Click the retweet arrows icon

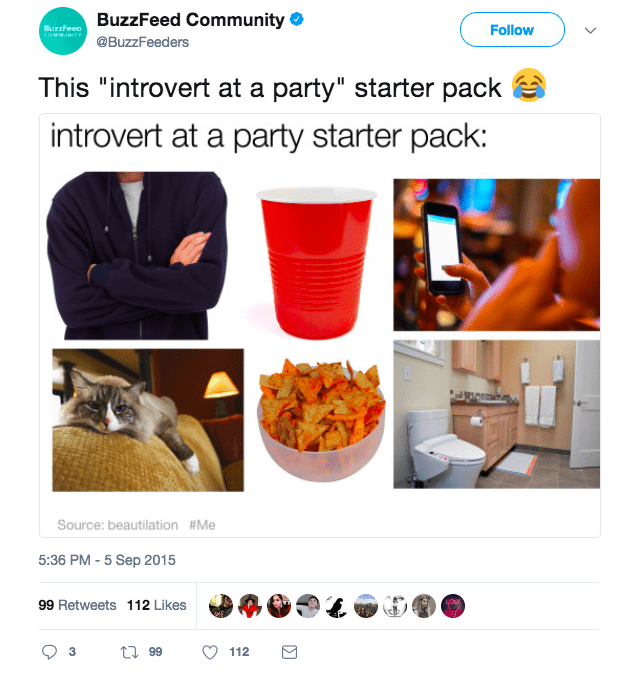click(129, 652)
